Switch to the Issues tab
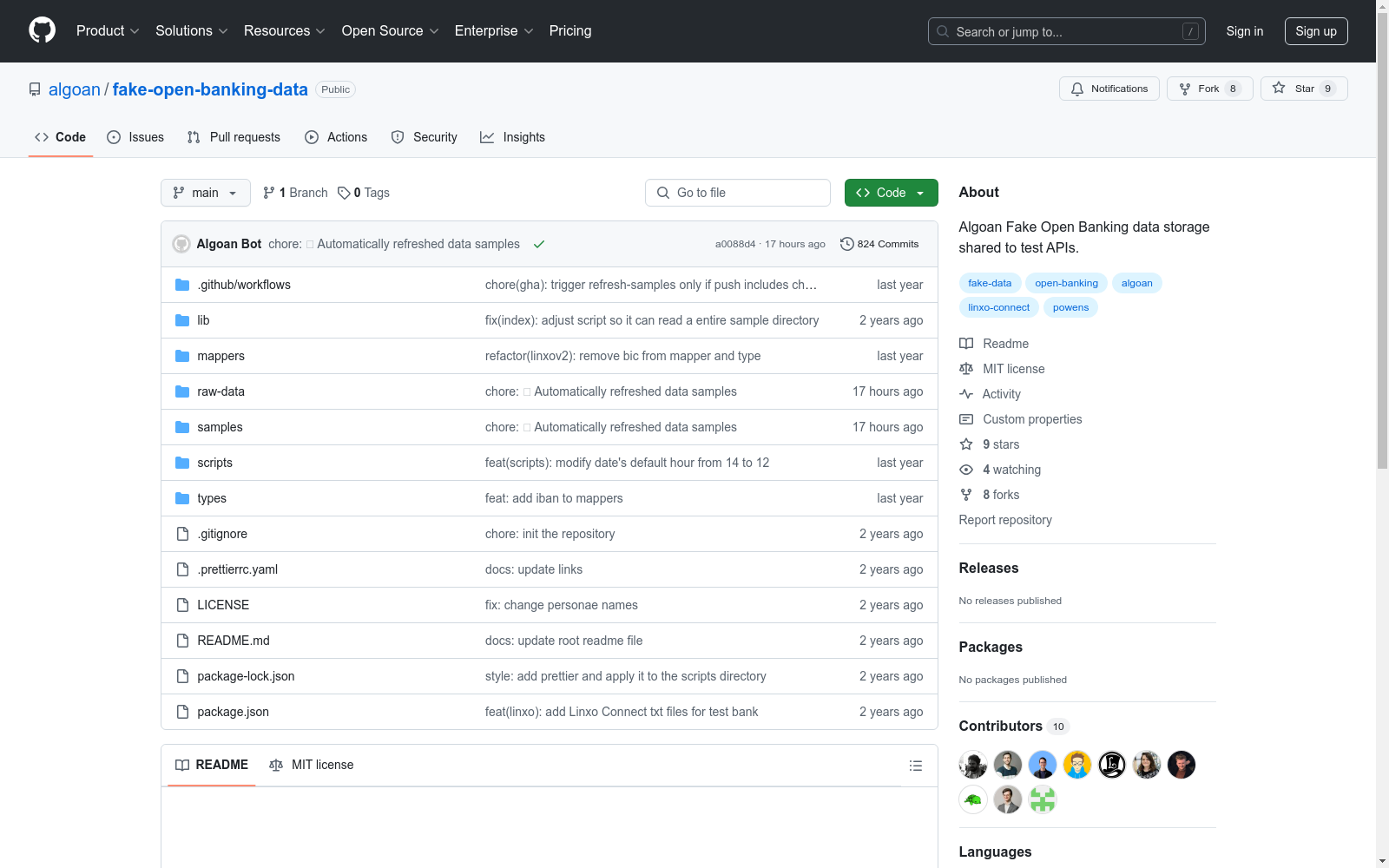The height and width of the screenshot is (868, 1389). pyautogui.click(x=135, y=137)
